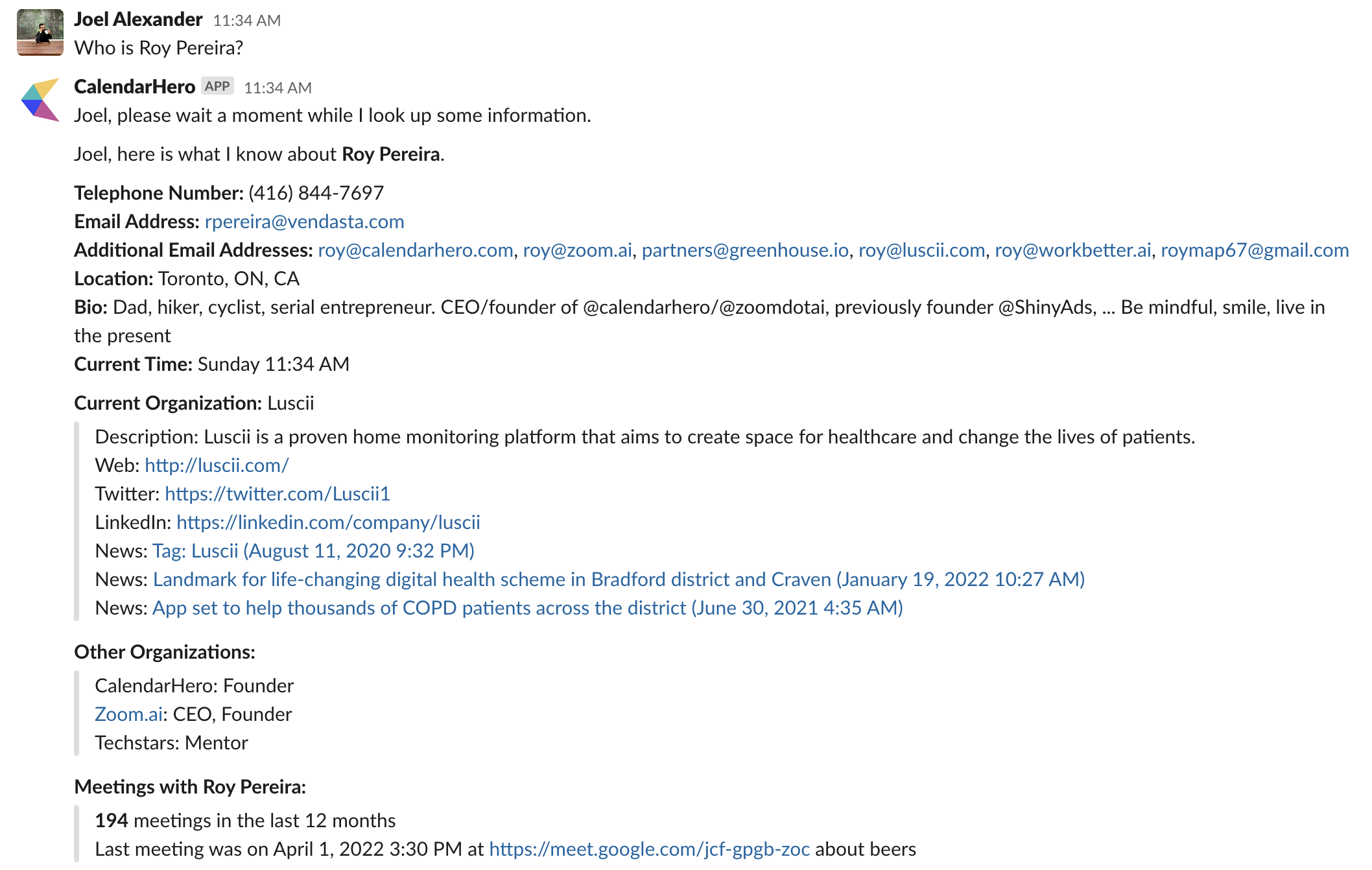Click the partners@greenhouse.io email link
The width and height of the screenshot is (1372, 870).
[745, 250]
